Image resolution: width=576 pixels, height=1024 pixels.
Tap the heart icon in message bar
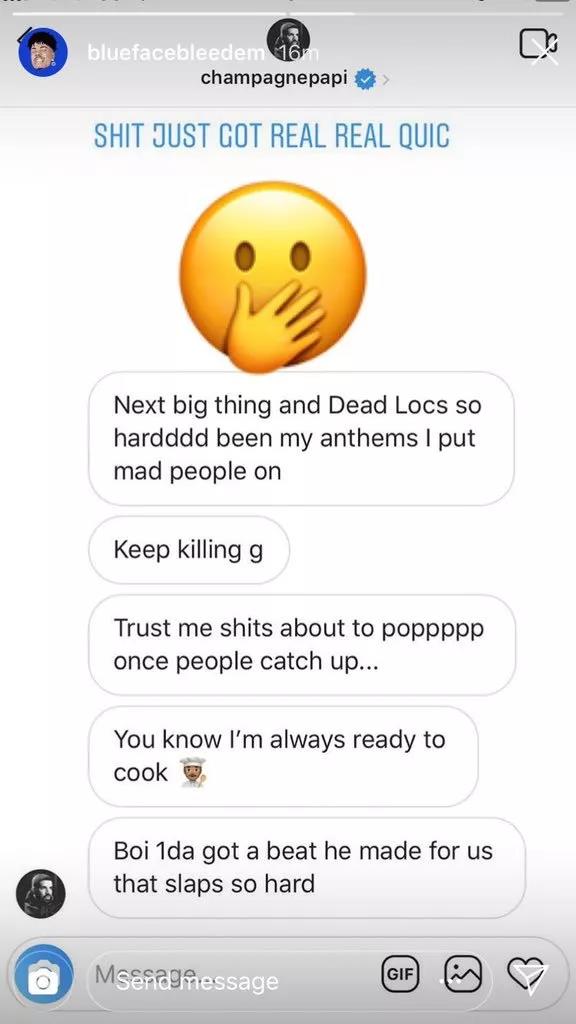coord(526,974)
